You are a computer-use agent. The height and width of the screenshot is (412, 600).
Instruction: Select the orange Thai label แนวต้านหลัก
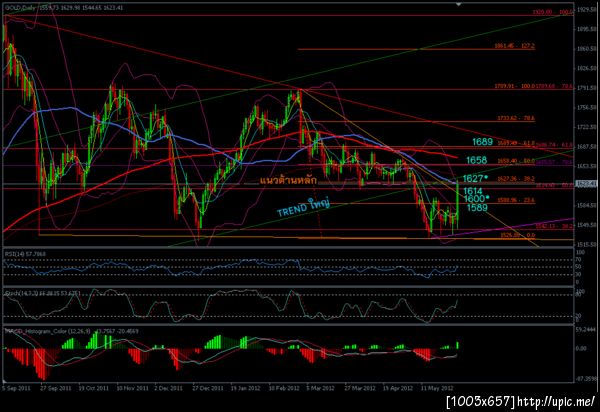288,180
